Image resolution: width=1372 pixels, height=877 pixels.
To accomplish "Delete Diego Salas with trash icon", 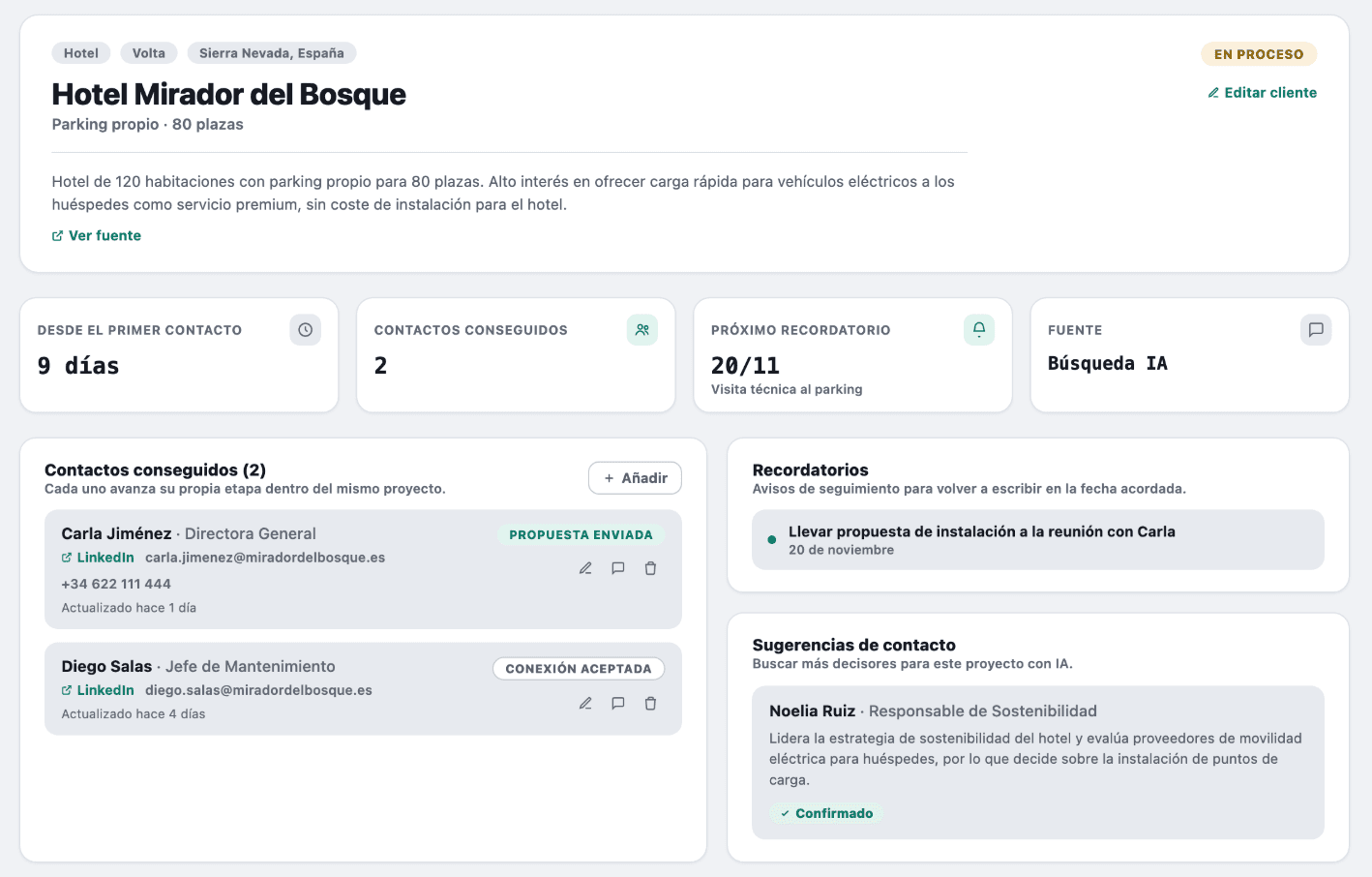I will click(x=651, y=704).
